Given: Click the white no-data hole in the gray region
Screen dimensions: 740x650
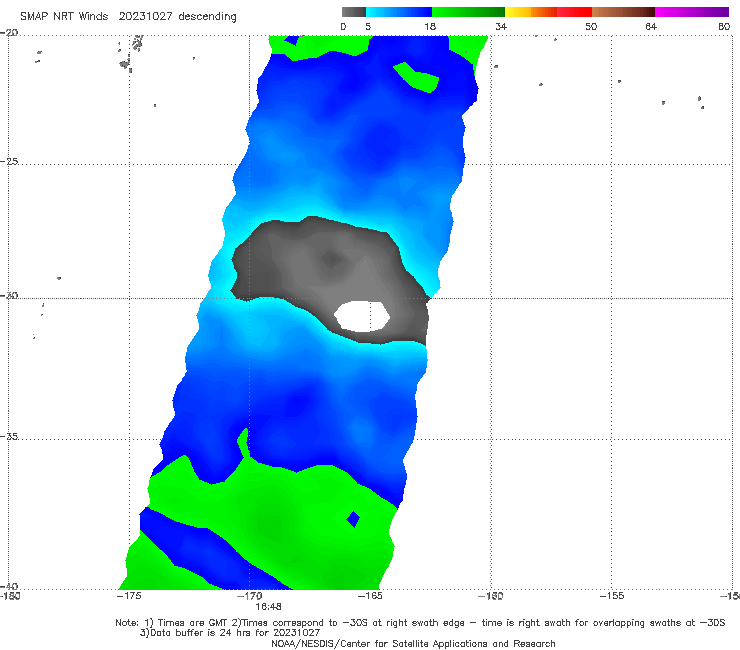Looking at the screenshot, I should click(x=362, y=316).
